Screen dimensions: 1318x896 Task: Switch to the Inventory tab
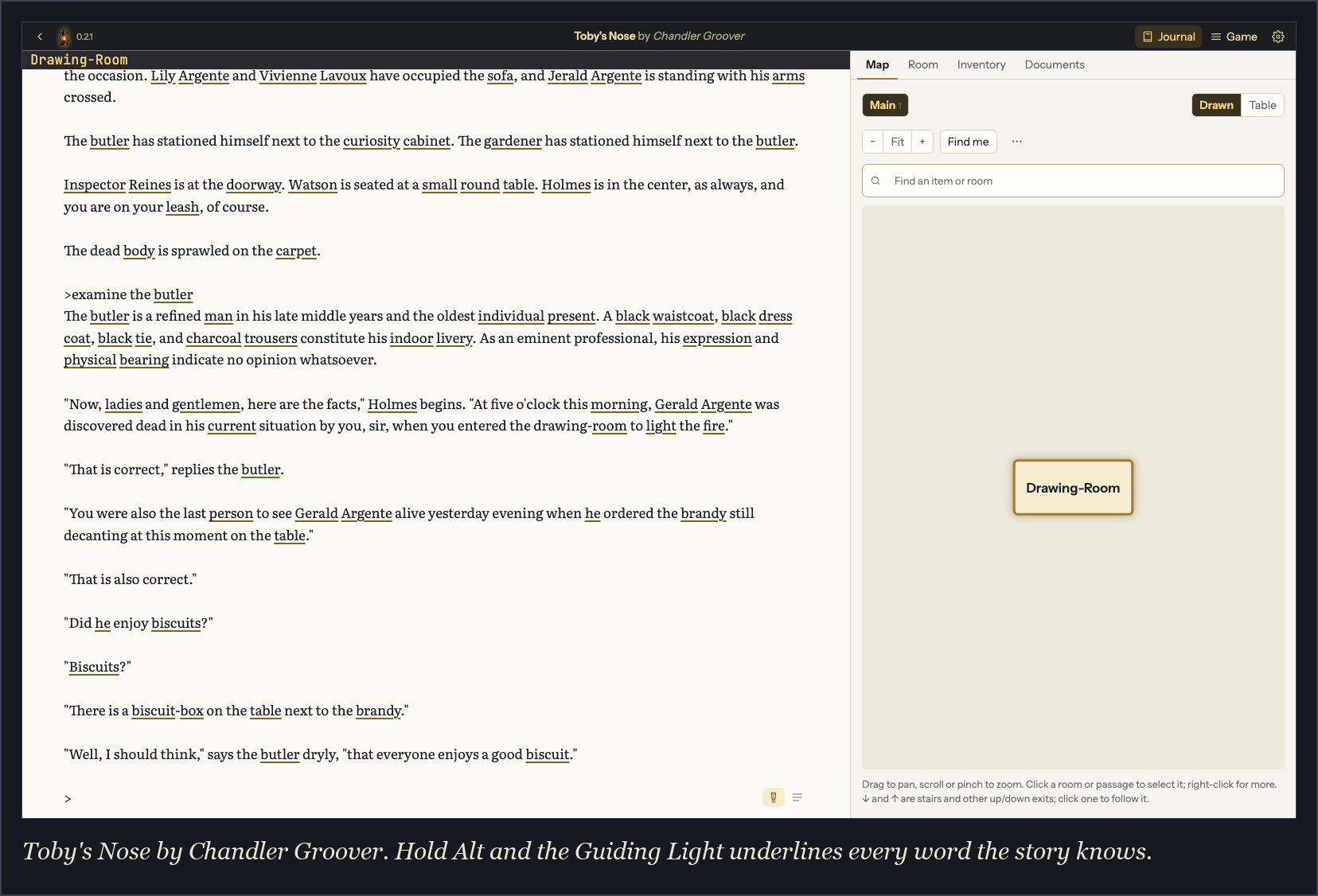[x=981, y=64]
